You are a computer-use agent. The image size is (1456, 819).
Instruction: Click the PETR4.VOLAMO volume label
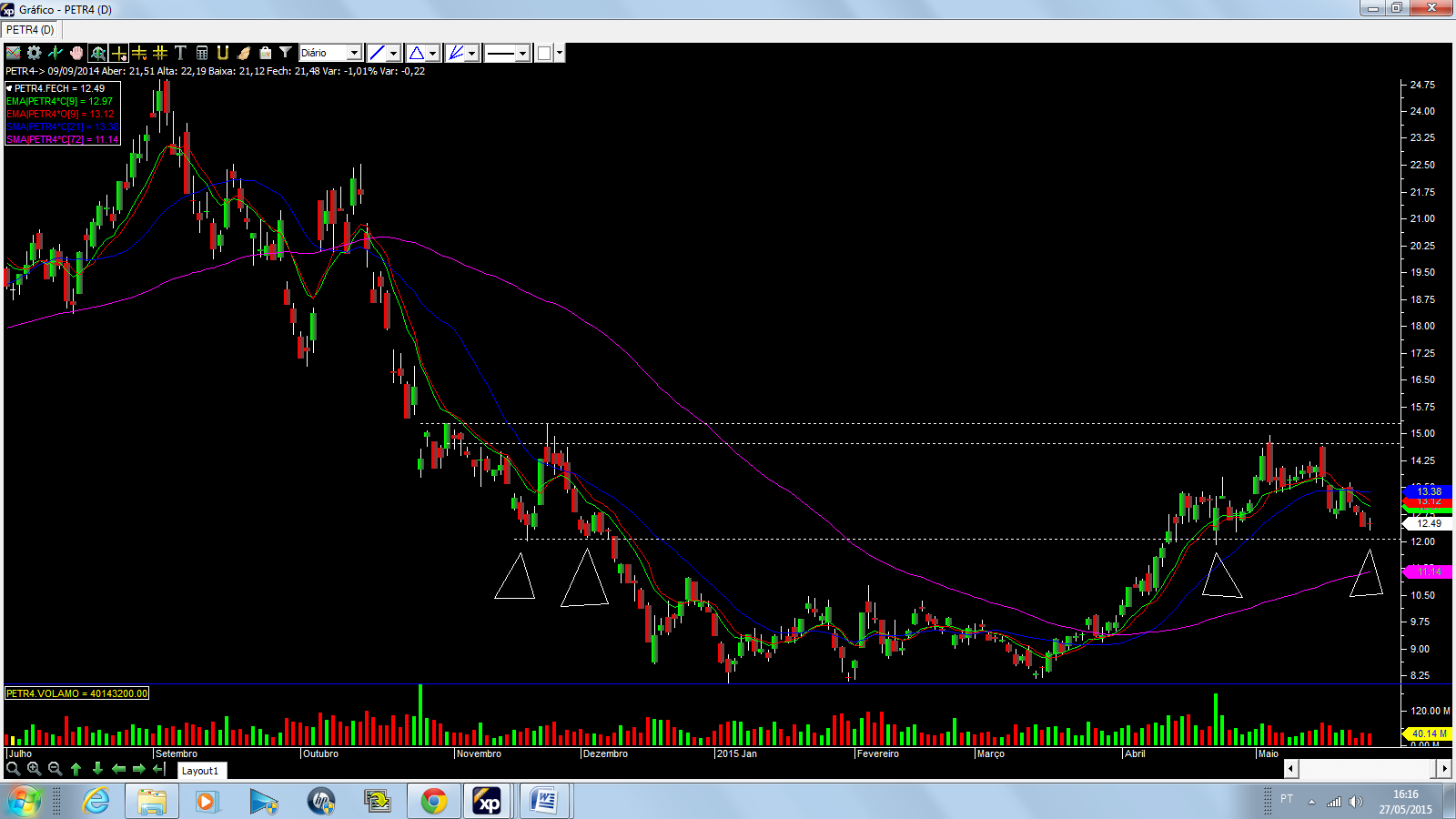(76, 693)
